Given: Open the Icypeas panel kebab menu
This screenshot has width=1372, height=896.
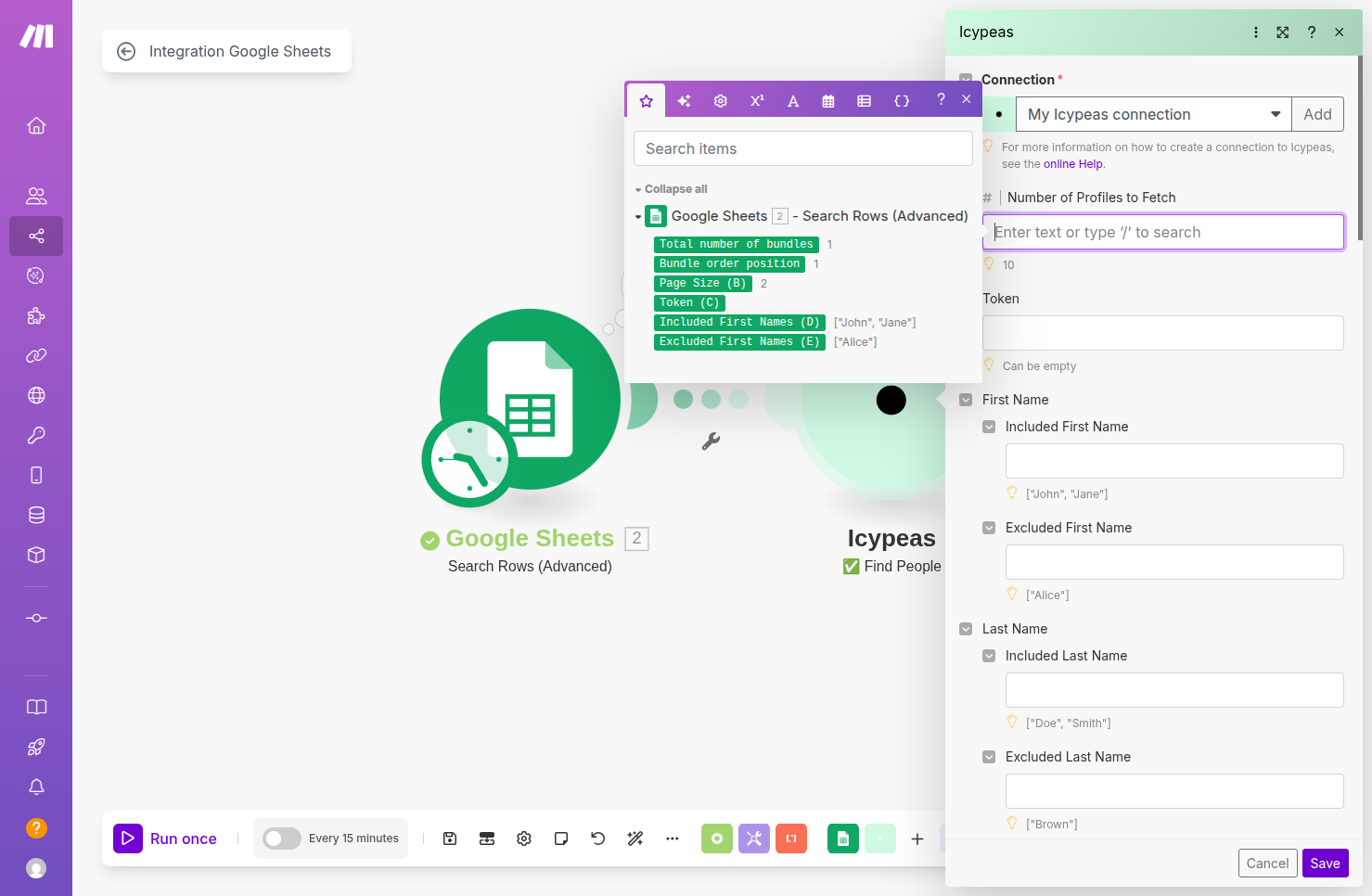Looking at the screenshot, I should (1256, 32).
